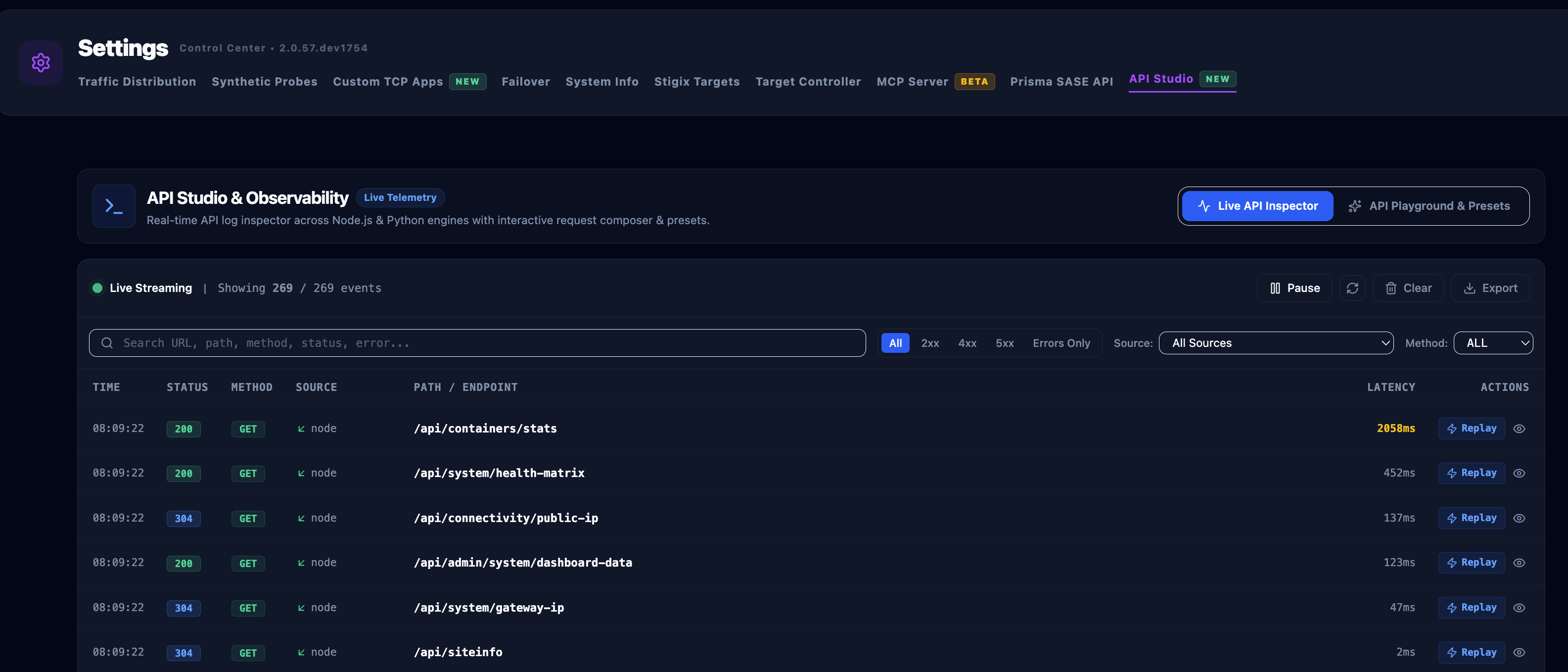The width and height of the screenshot is (1568, 672).
Task: Focus the Search URL, path, method field
Action: (x=477, y=343)
